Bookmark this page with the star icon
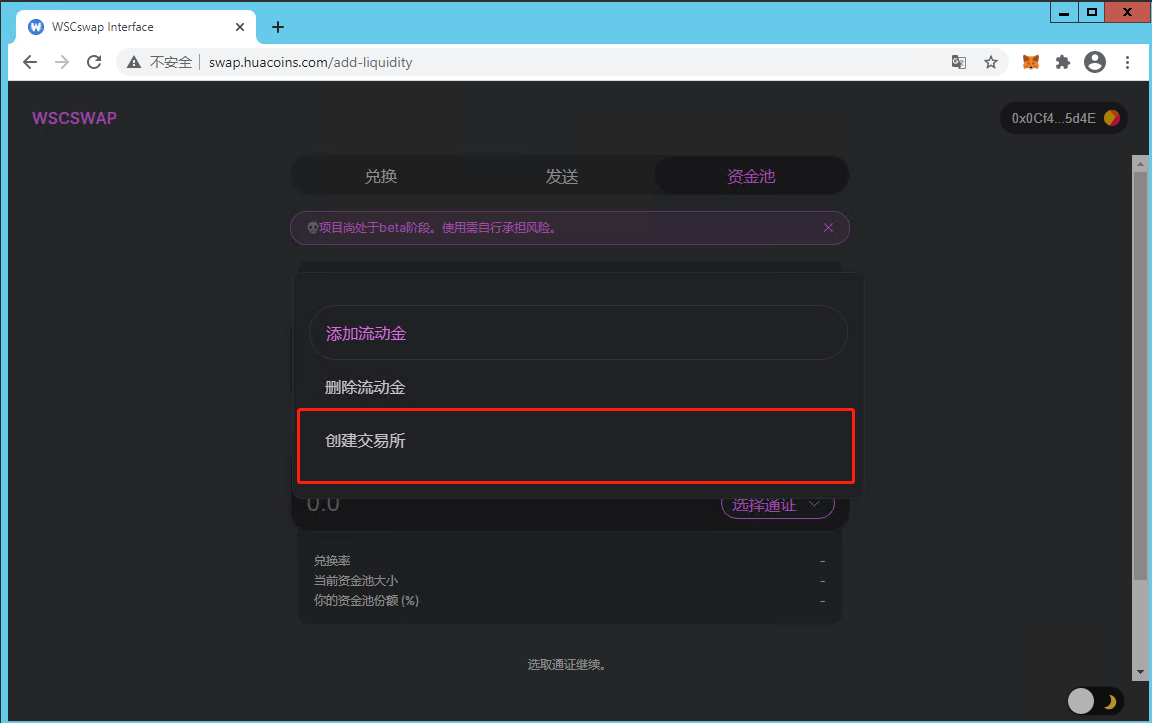The width and height of the screenshot is (1152, 723). [991, 62]
